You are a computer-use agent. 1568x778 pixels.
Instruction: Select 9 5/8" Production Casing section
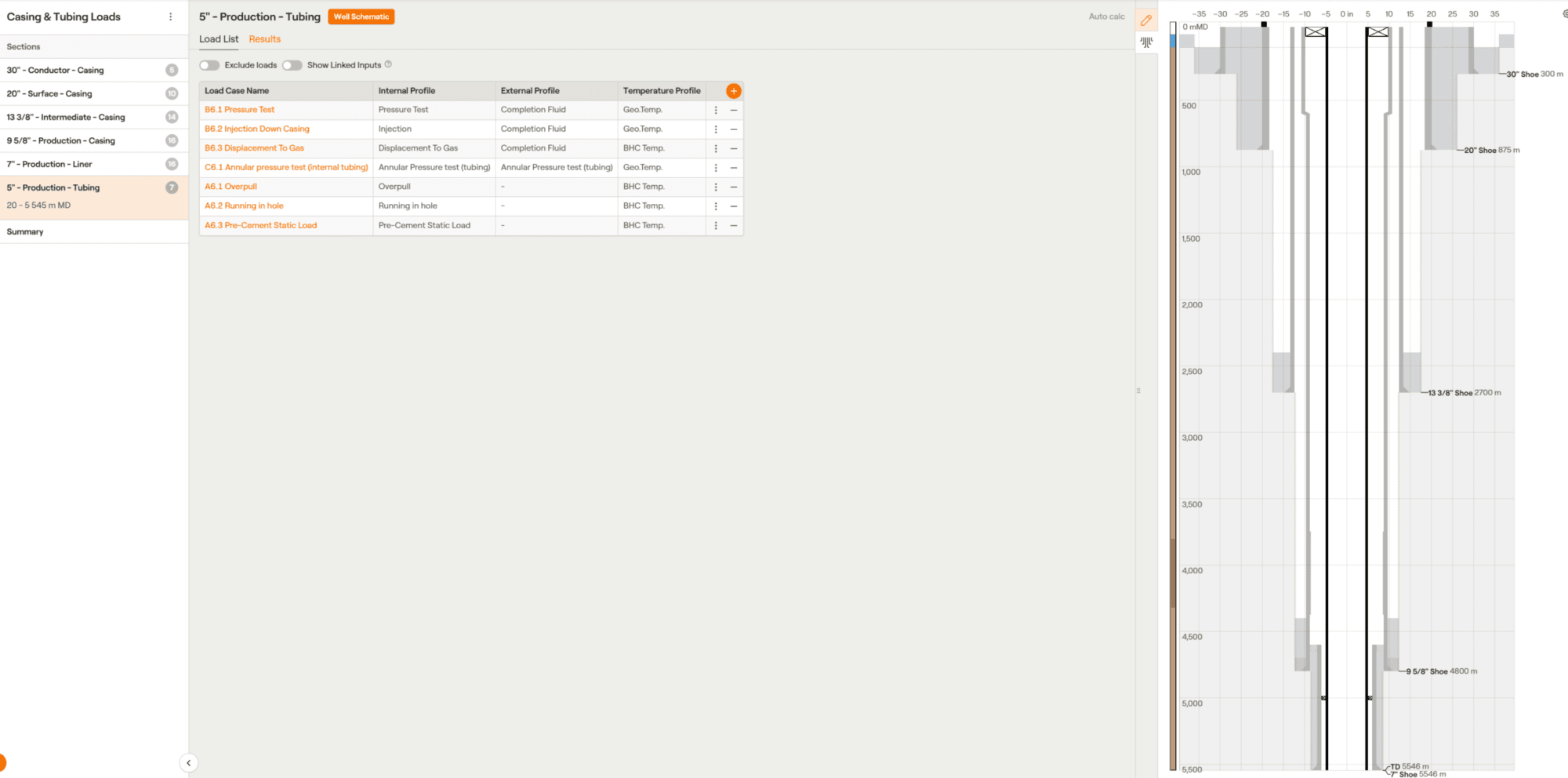61,140
